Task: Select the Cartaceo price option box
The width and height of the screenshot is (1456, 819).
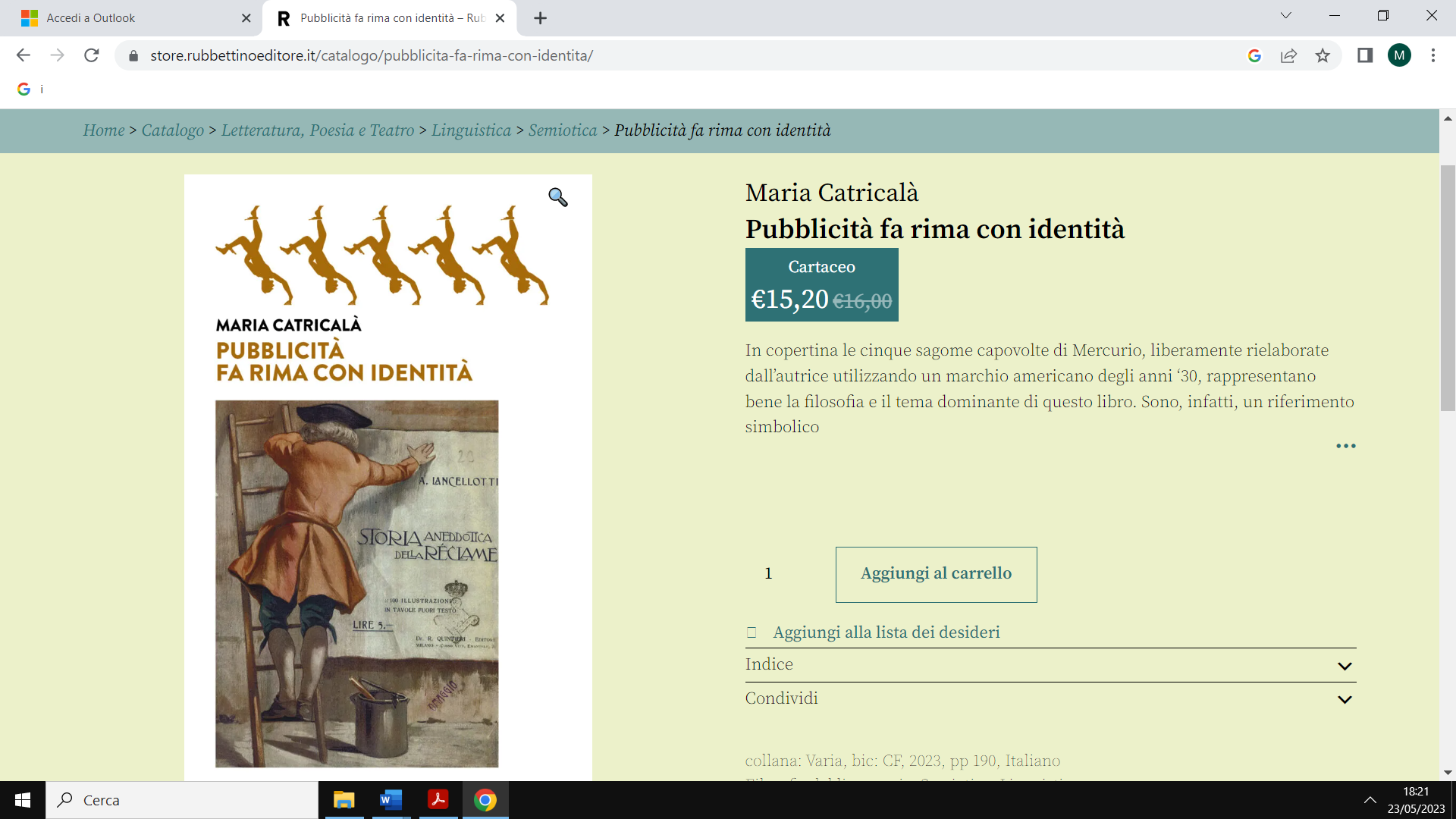Action: coord(821,284)
